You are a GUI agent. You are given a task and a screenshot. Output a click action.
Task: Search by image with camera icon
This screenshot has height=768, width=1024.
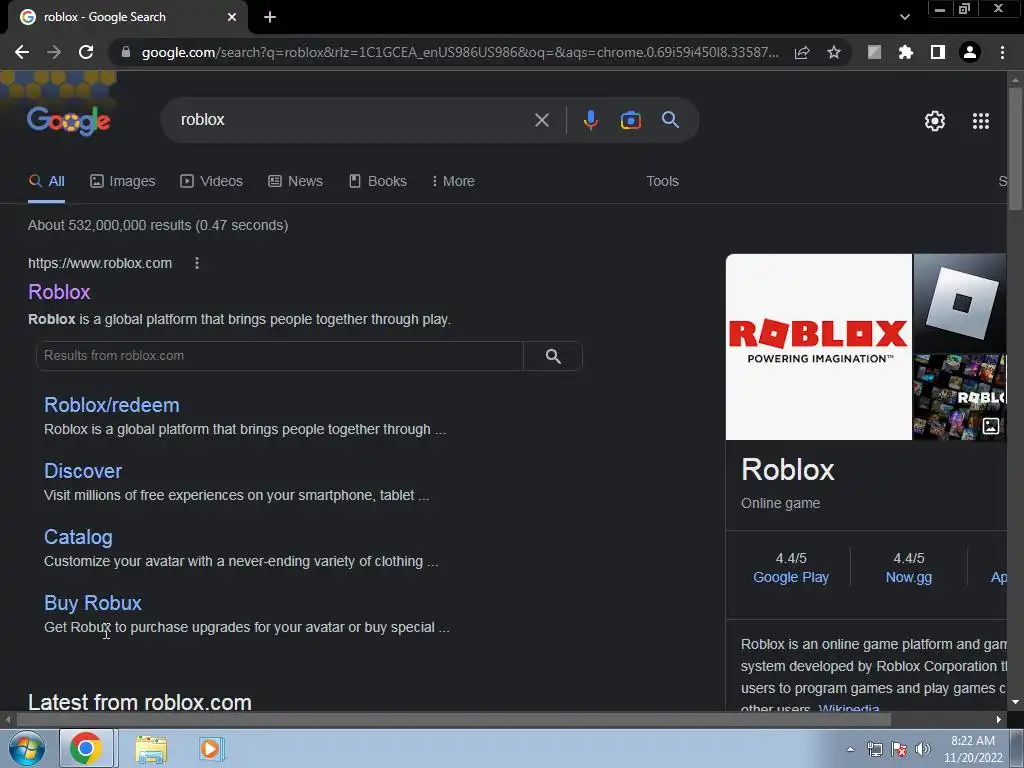coord(630,120)
